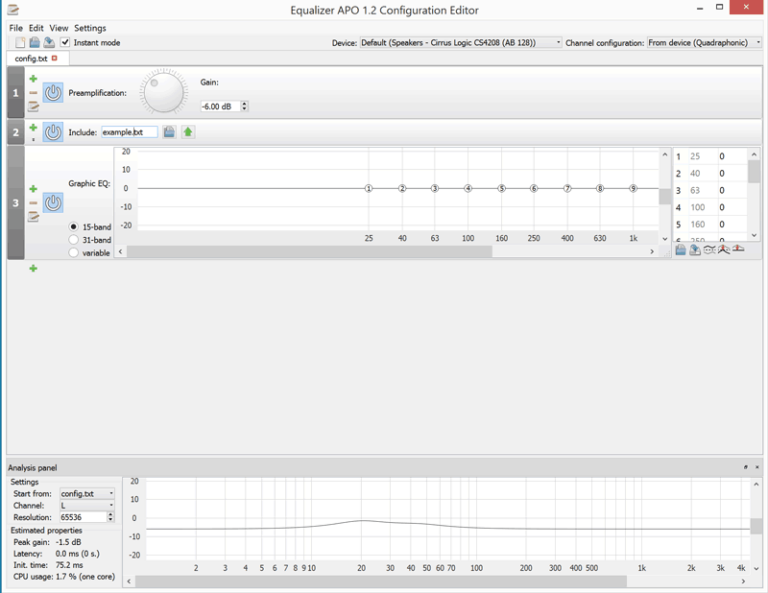Click the Include file name input field
The height and width of the screenshot is (593, 768).
coord(129,132)
